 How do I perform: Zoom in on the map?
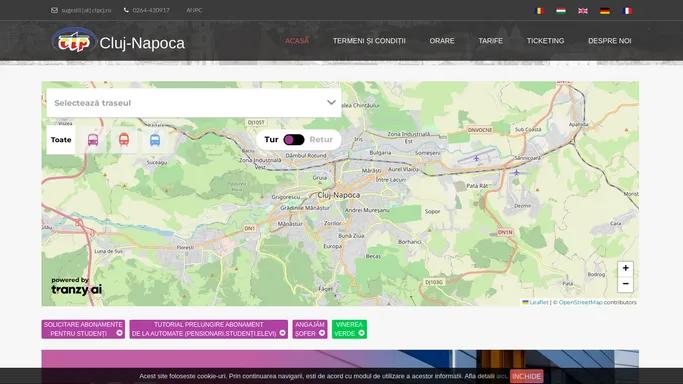(626, 268)
